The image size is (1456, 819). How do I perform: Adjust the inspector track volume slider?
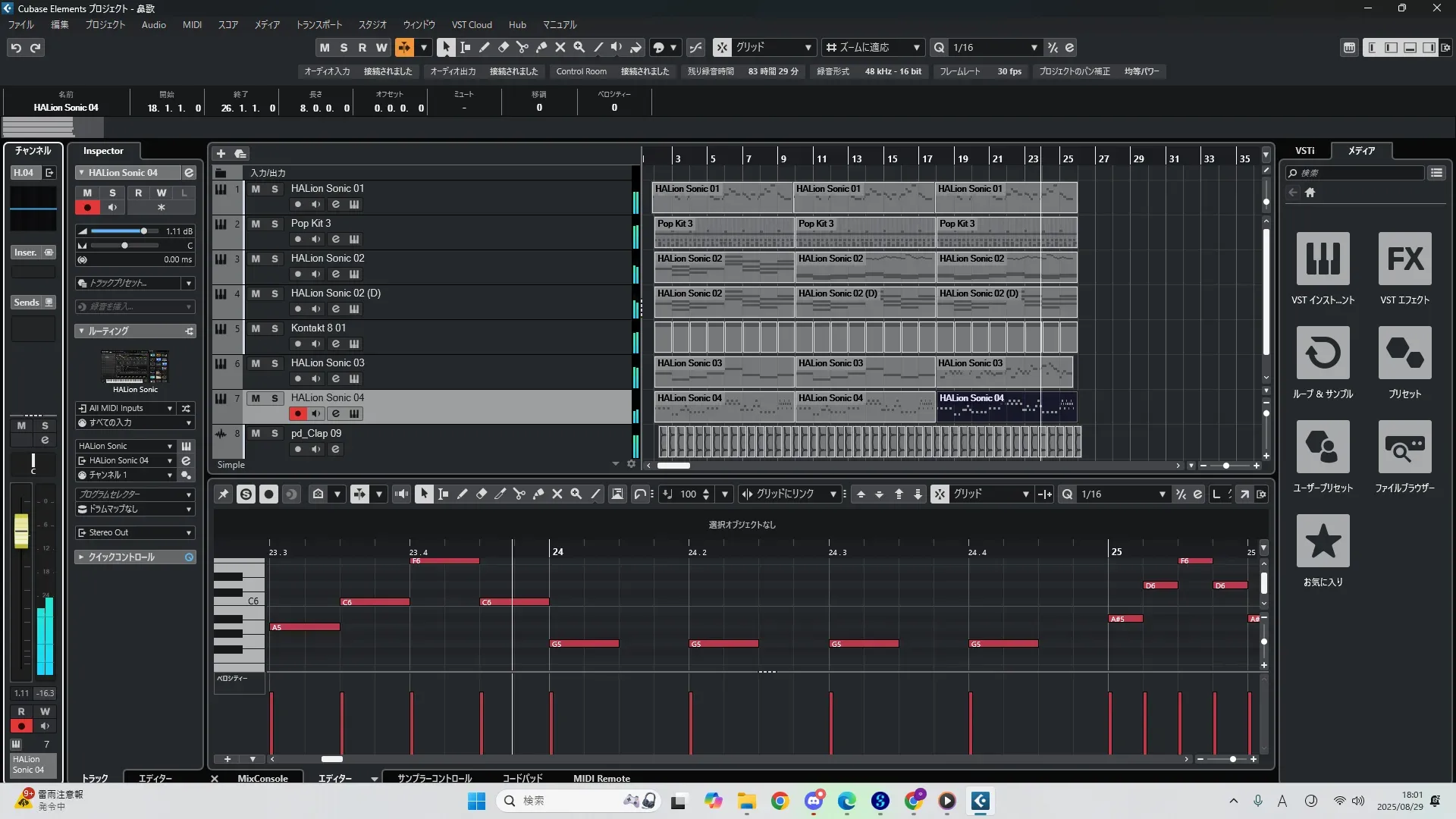click(x=143, y=231)
